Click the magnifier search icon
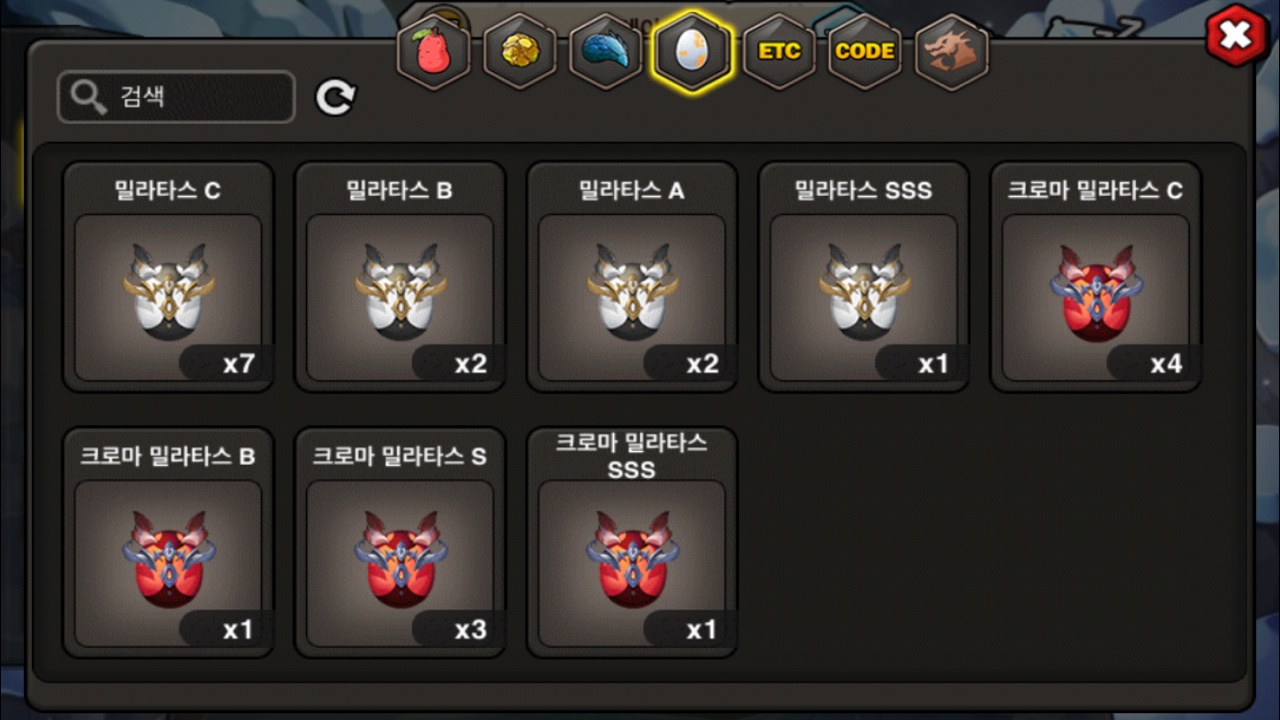 89,97
